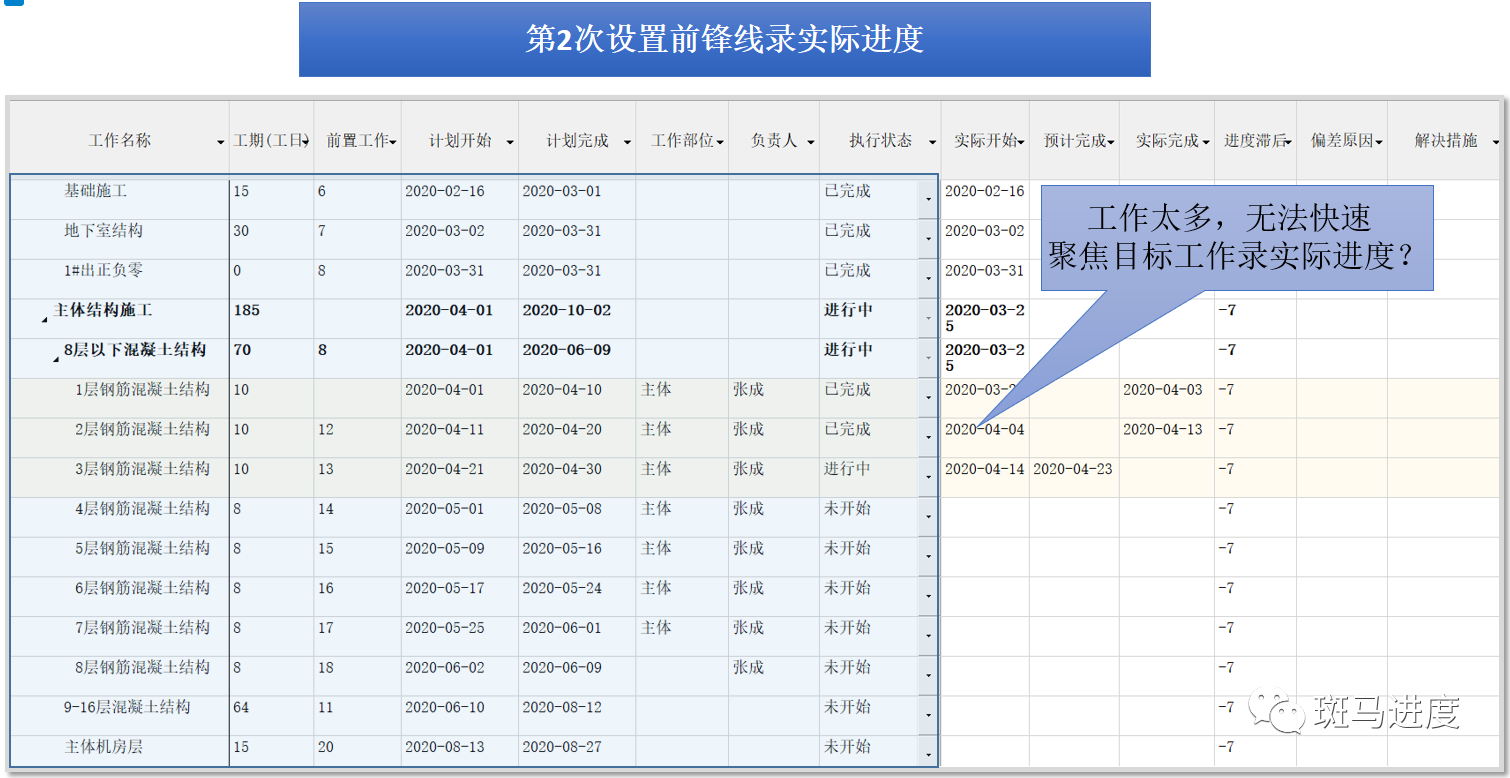Open status dropdown for 2层钢筋混凝土结构 row

[928, 438]
